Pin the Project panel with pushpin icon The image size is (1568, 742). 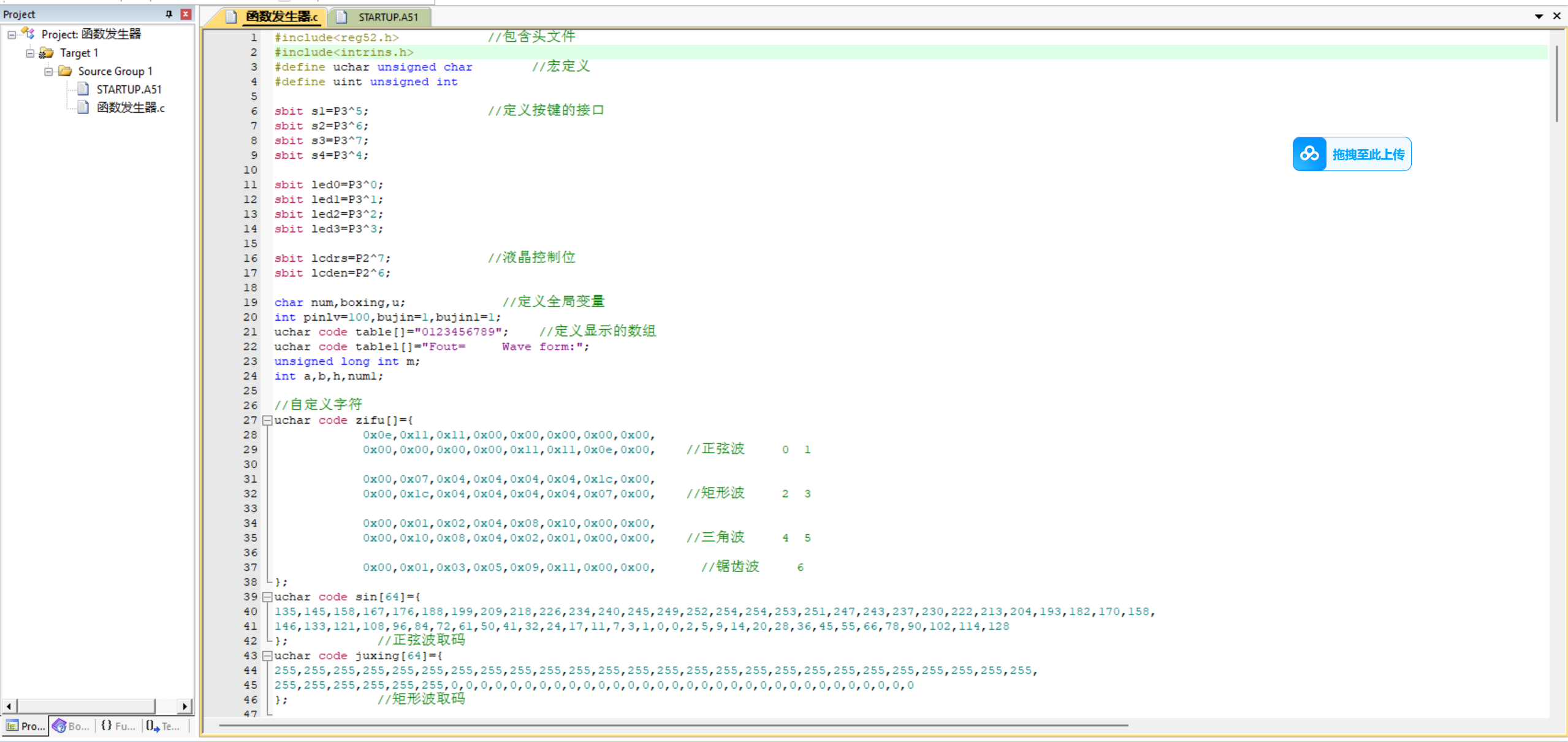coord(169,14)
